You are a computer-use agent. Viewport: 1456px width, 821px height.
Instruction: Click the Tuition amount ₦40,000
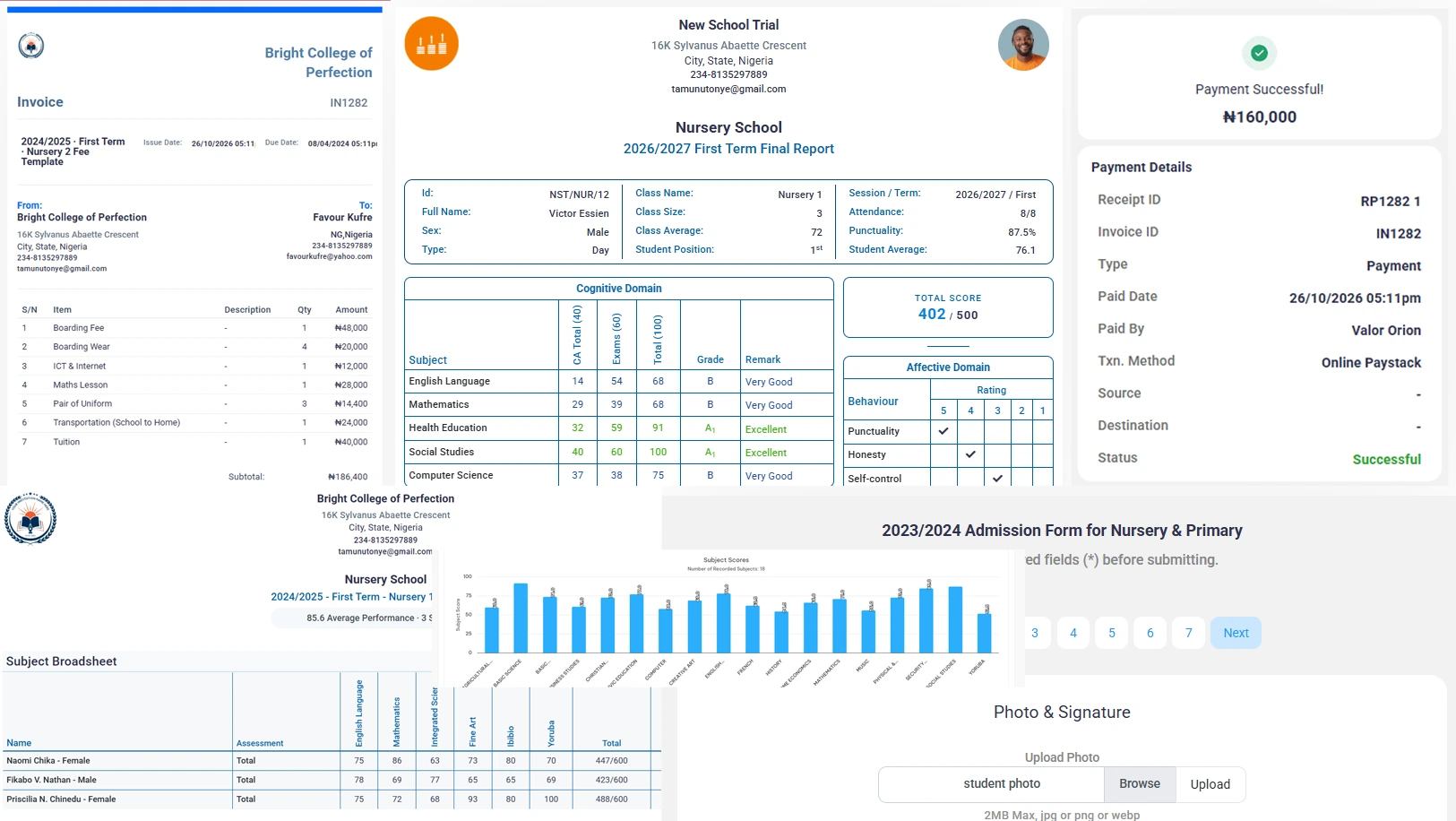pyautogui.click(x=350, y=442)
